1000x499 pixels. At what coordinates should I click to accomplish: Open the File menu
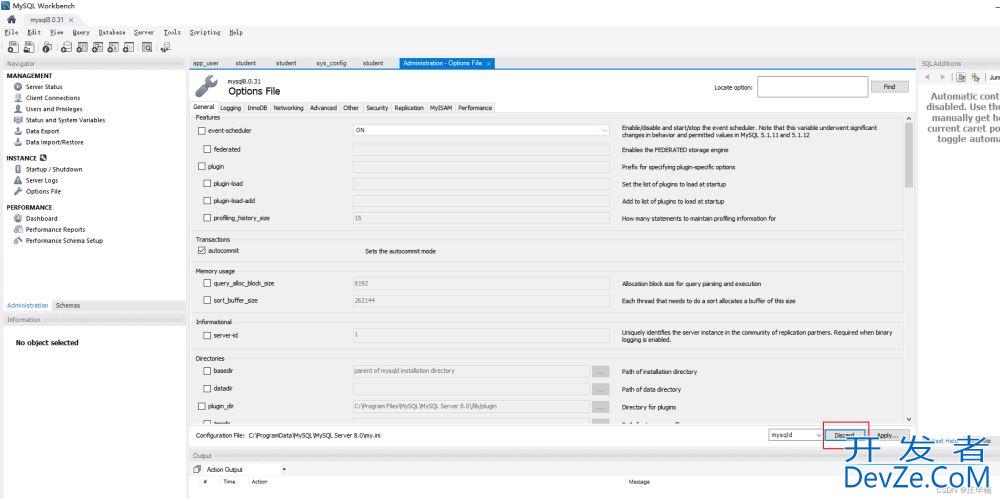coord(12,33)
